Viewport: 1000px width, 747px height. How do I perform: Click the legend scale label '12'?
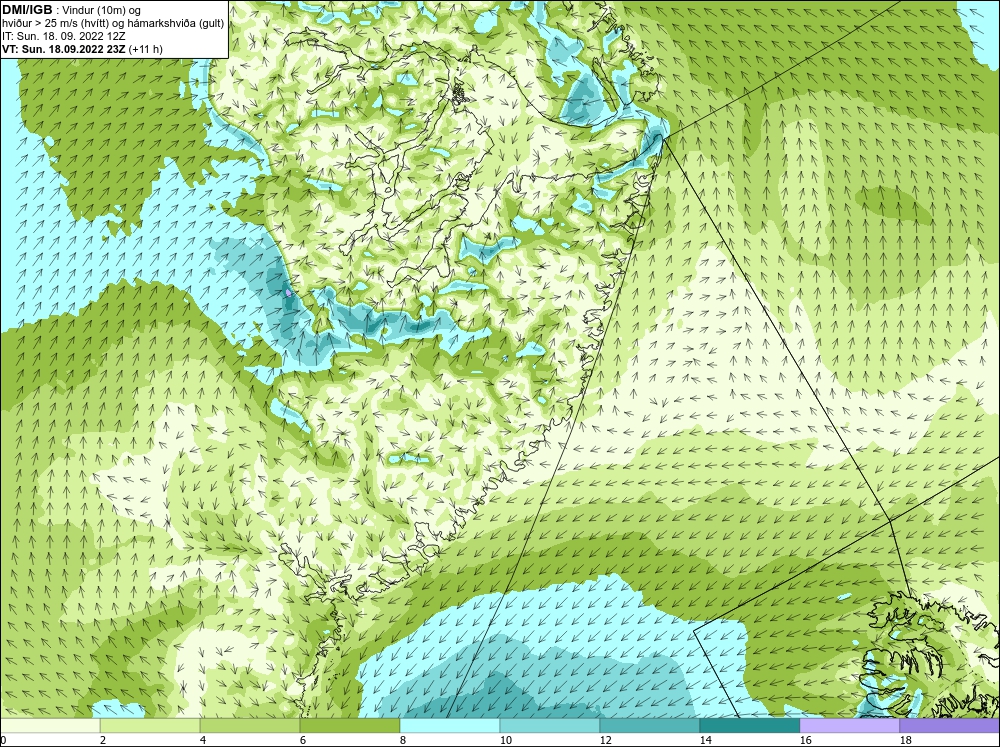coord(606,740)
